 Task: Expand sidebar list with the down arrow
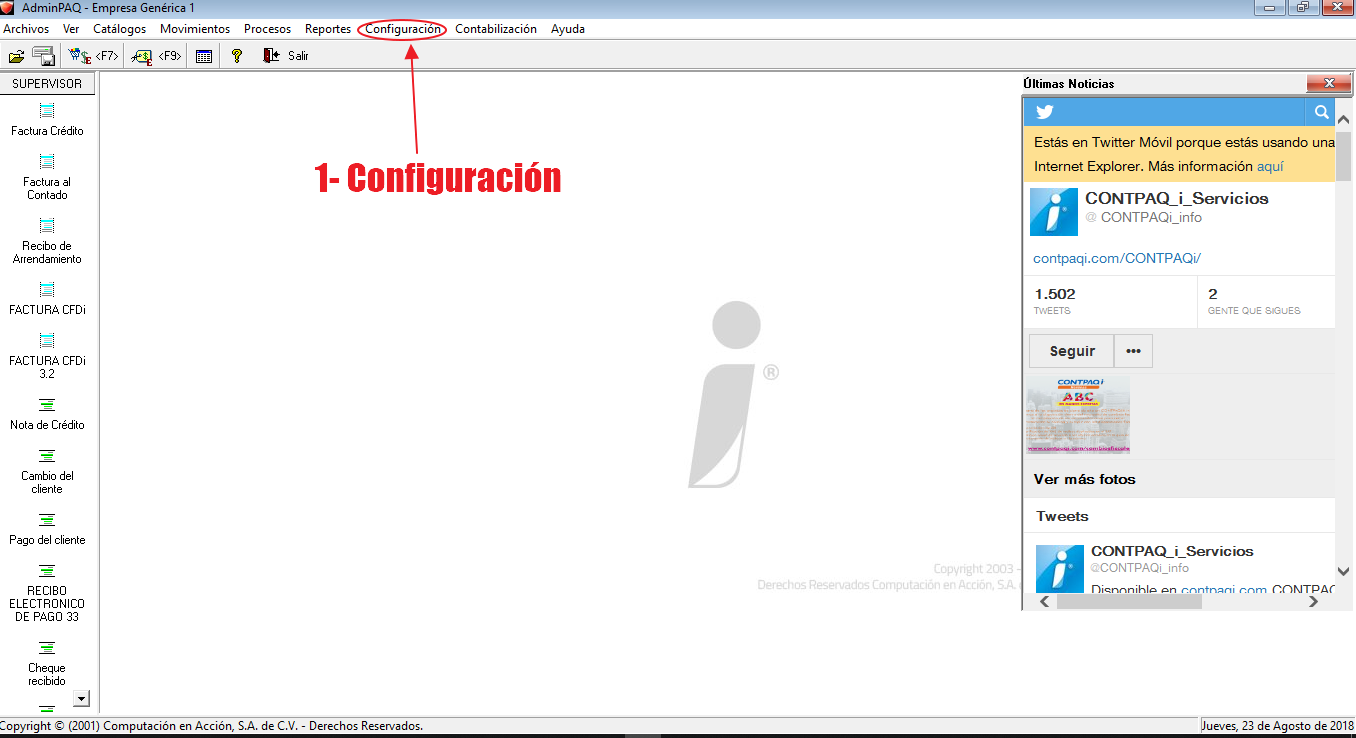coord(82,698)
